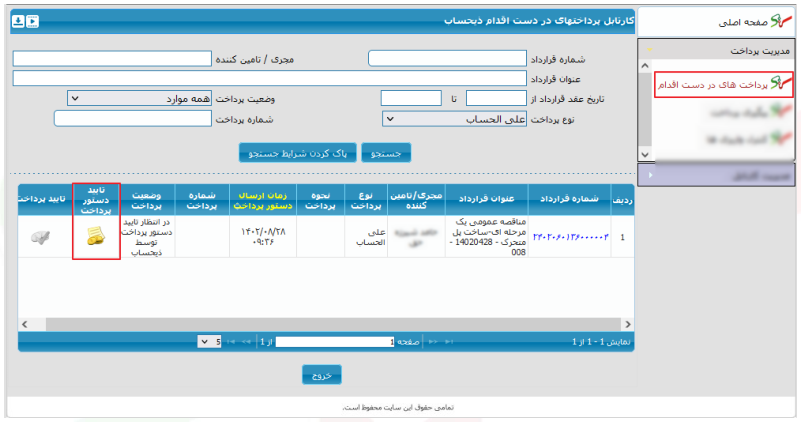Click the مجری / تامین کننده input field
The image size is (801, 422).
click(112, 59)
